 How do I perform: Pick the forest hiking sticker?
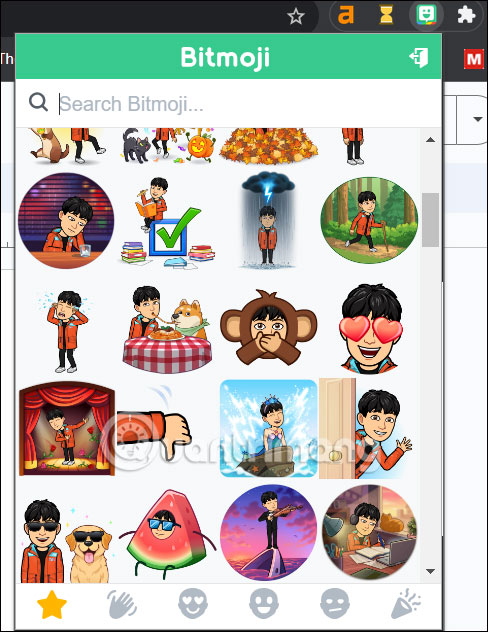pos(369,220)
